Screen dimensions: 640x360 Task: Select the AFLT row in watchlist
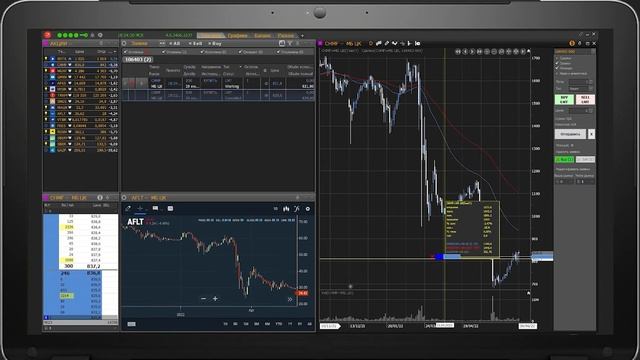tap(81, 113)
